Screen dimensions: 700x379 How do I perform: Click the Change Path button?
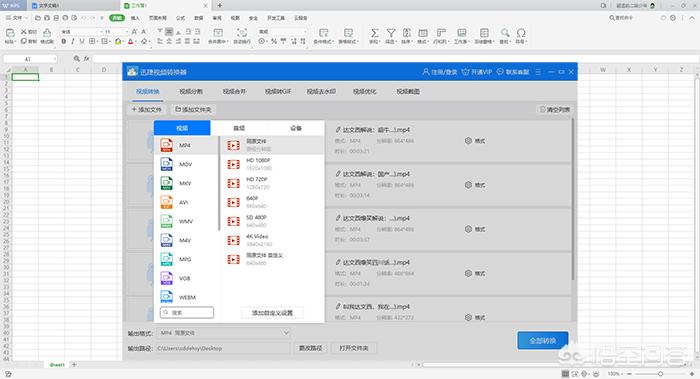[x=310, y=348]
